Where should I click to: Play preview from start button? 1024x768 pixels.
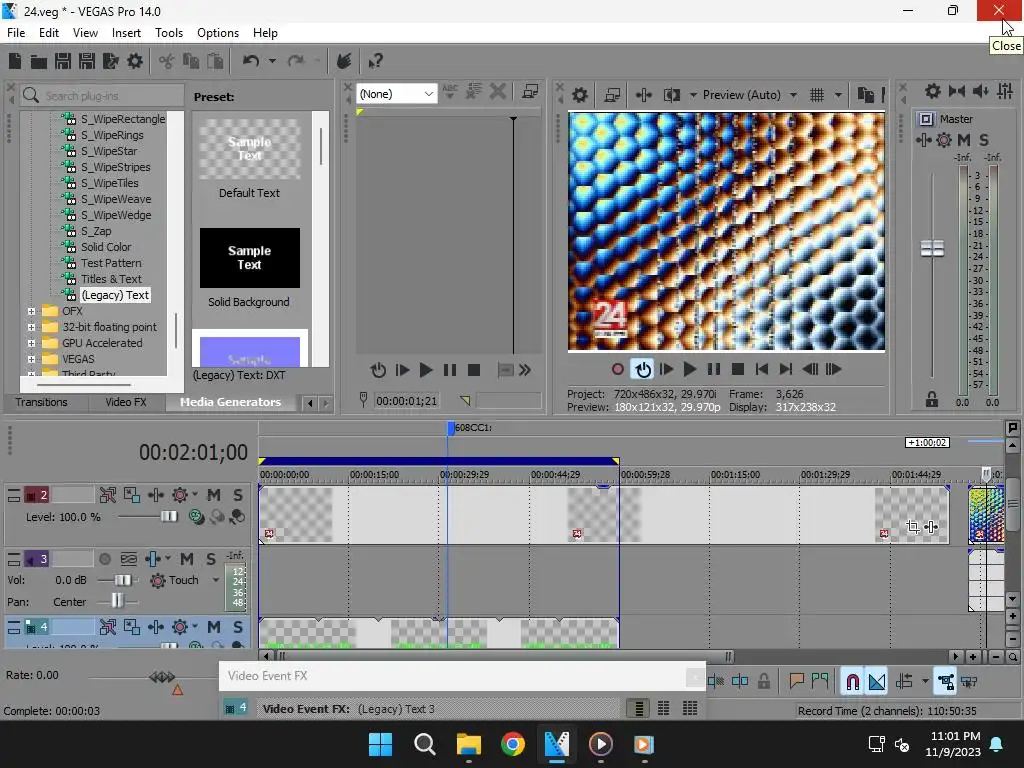click(x=666, y=370)
